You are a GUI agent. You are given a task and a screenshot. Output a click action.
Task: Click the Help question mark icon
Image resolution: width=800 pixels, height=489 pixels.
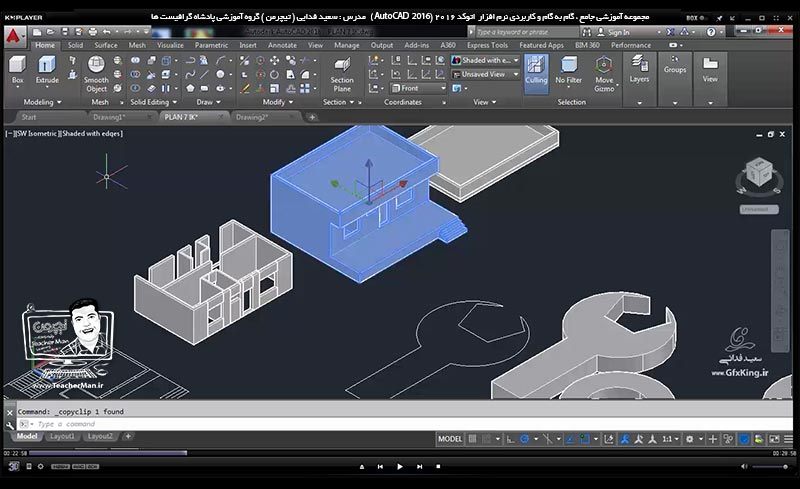[711, 32]
